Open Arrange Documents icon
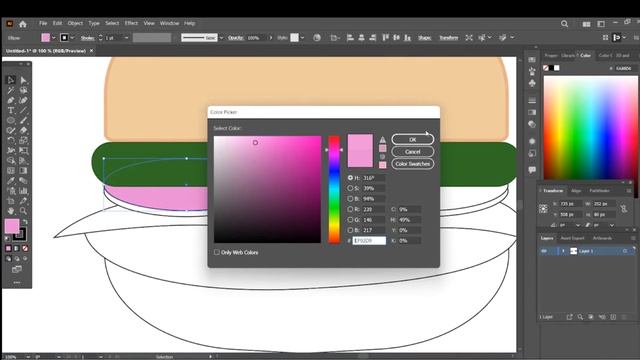 pos(587,24)
